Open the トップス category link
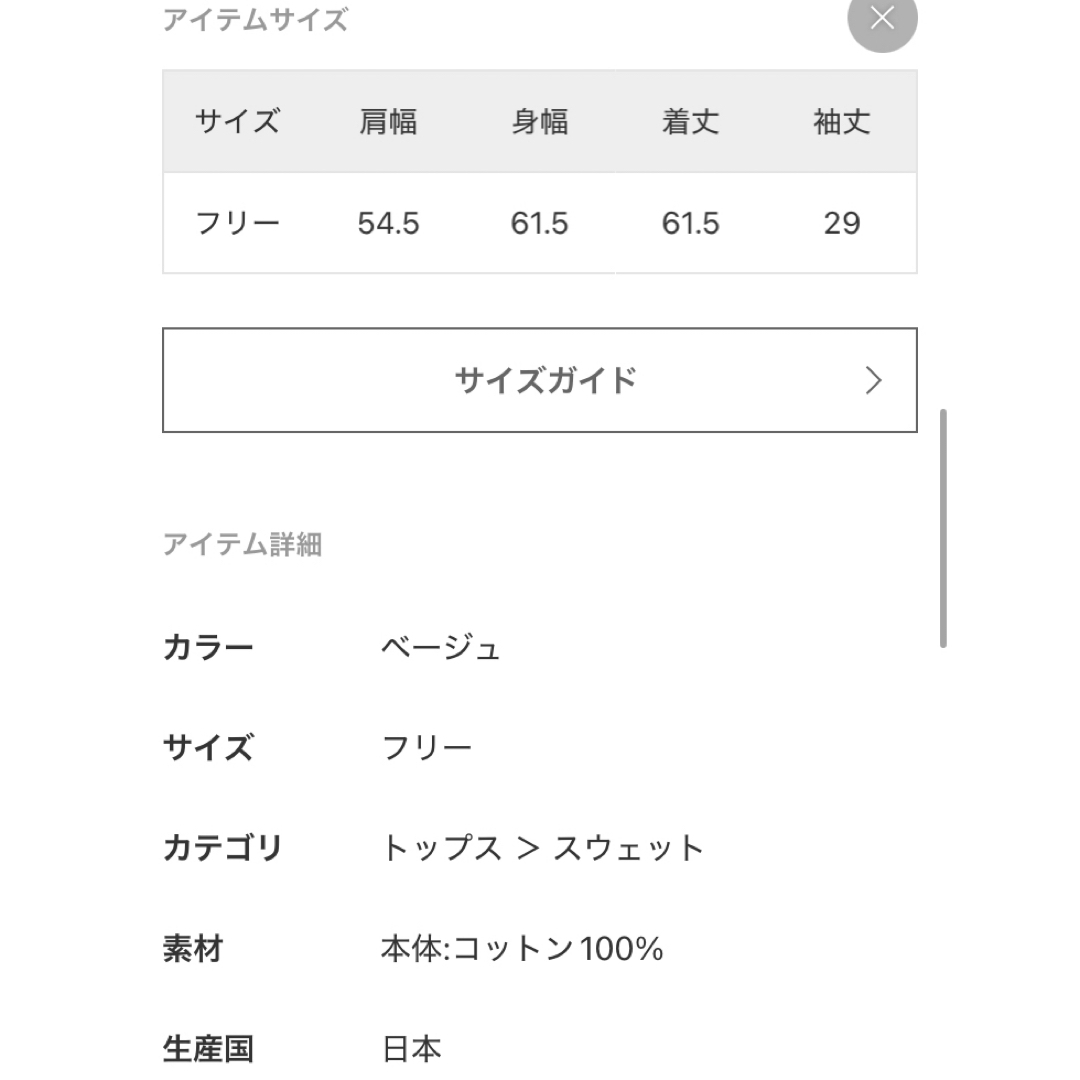This screenshot has width=1080, height=1080. click(442, 848)
